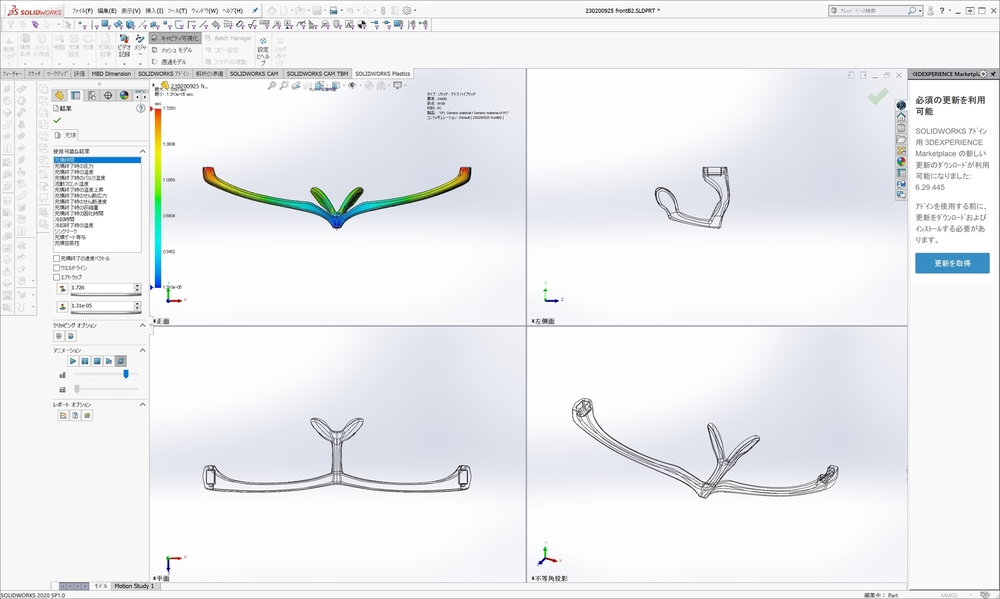
Task: Open the Motion Study 1 tab
Action: 134,586
